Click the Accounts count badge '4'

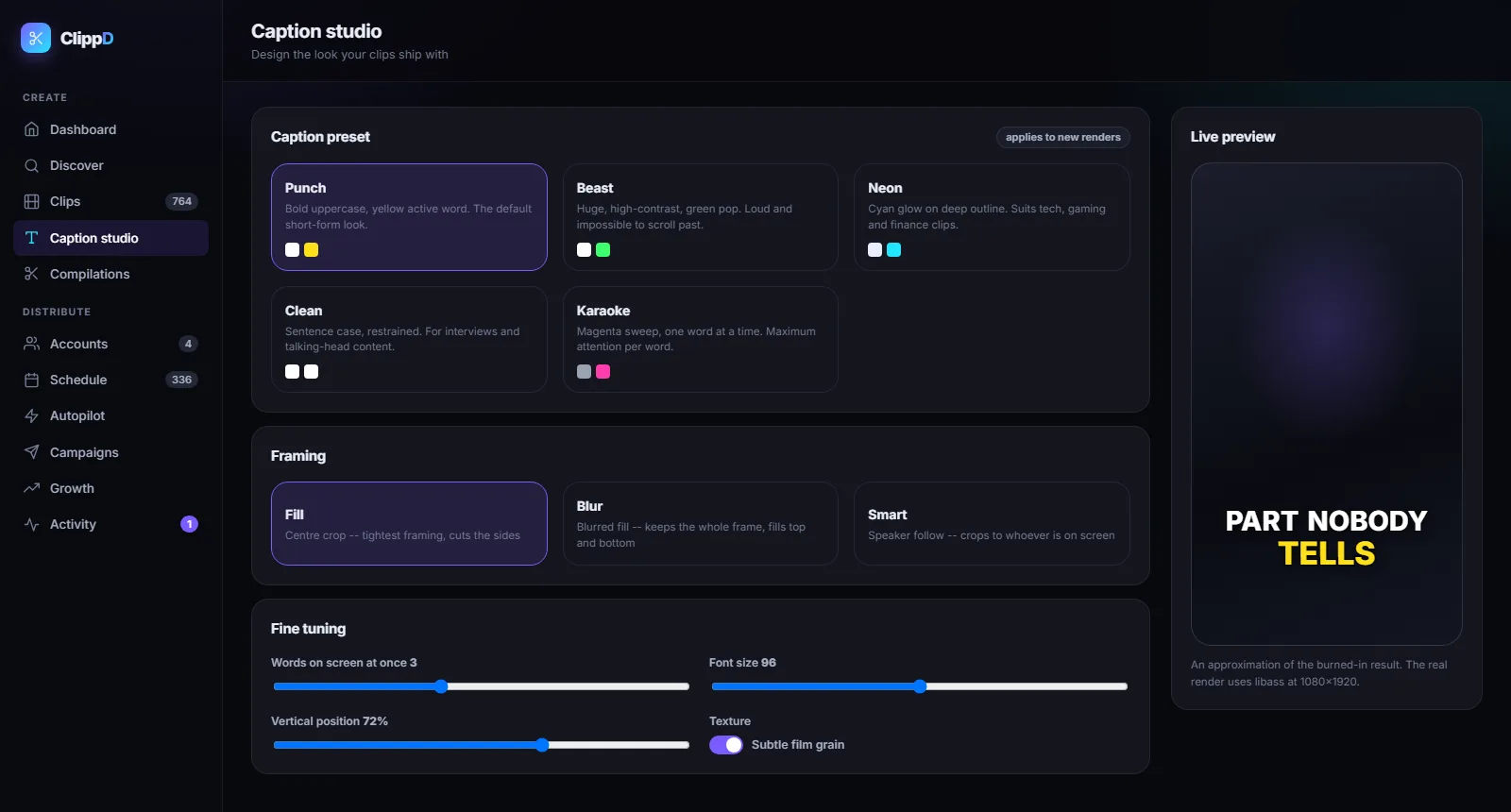188,344
